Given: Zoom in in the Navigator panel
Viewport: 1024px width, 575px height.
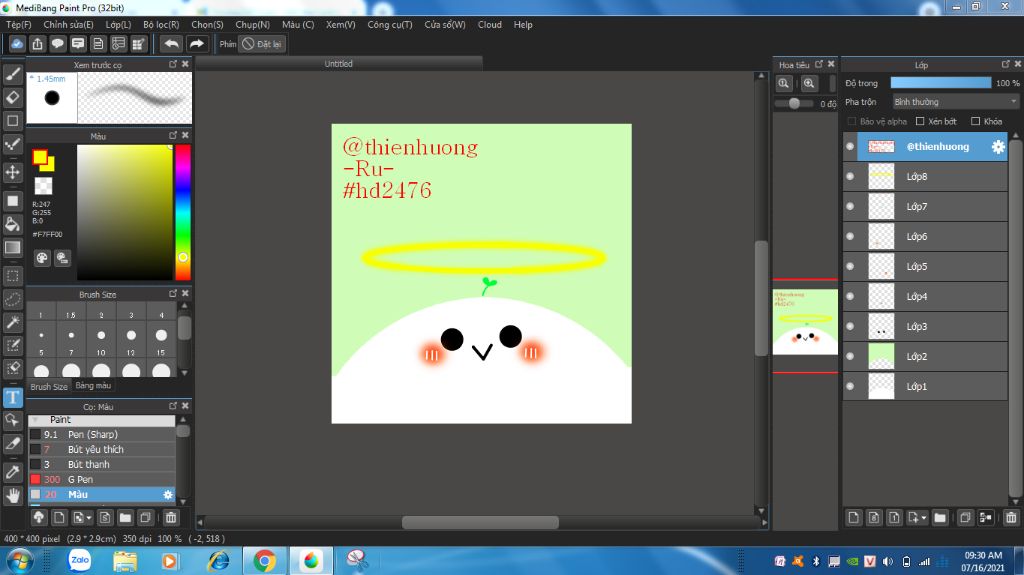Looking at the screenshot, I should [x=808, y=83].
